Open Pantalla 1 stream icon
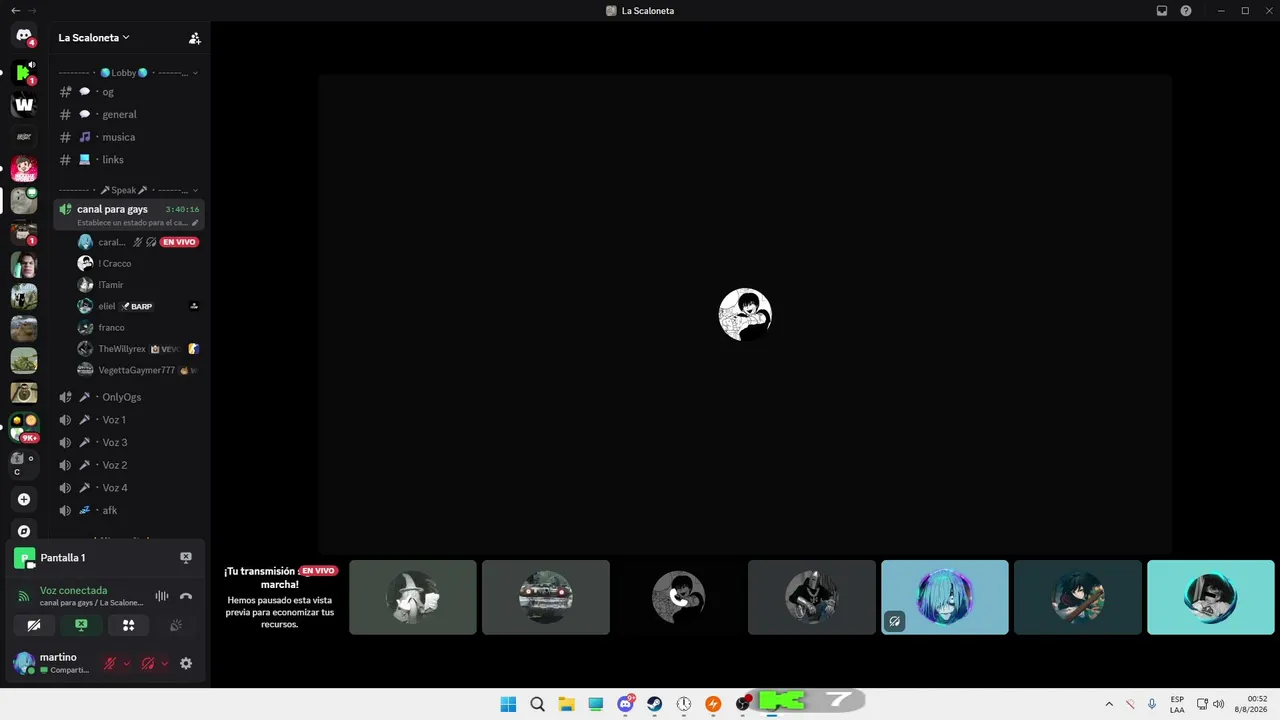The height and width of the screenshot is (720, 1280). tap(24, 558)
